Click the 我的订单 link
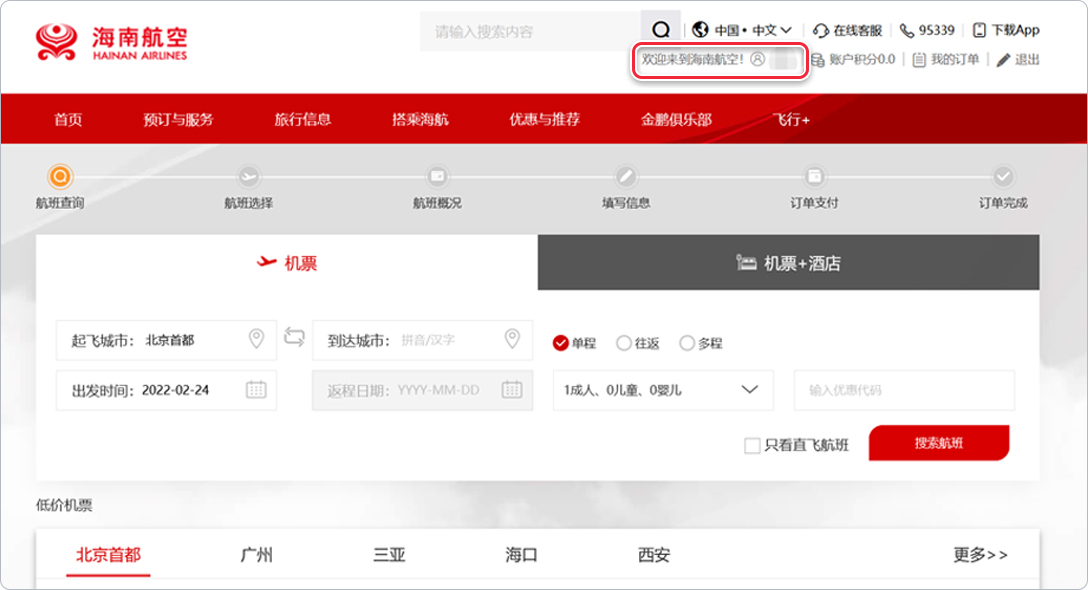Screen dimensions: 1088x590 click(x=946, y=59)
